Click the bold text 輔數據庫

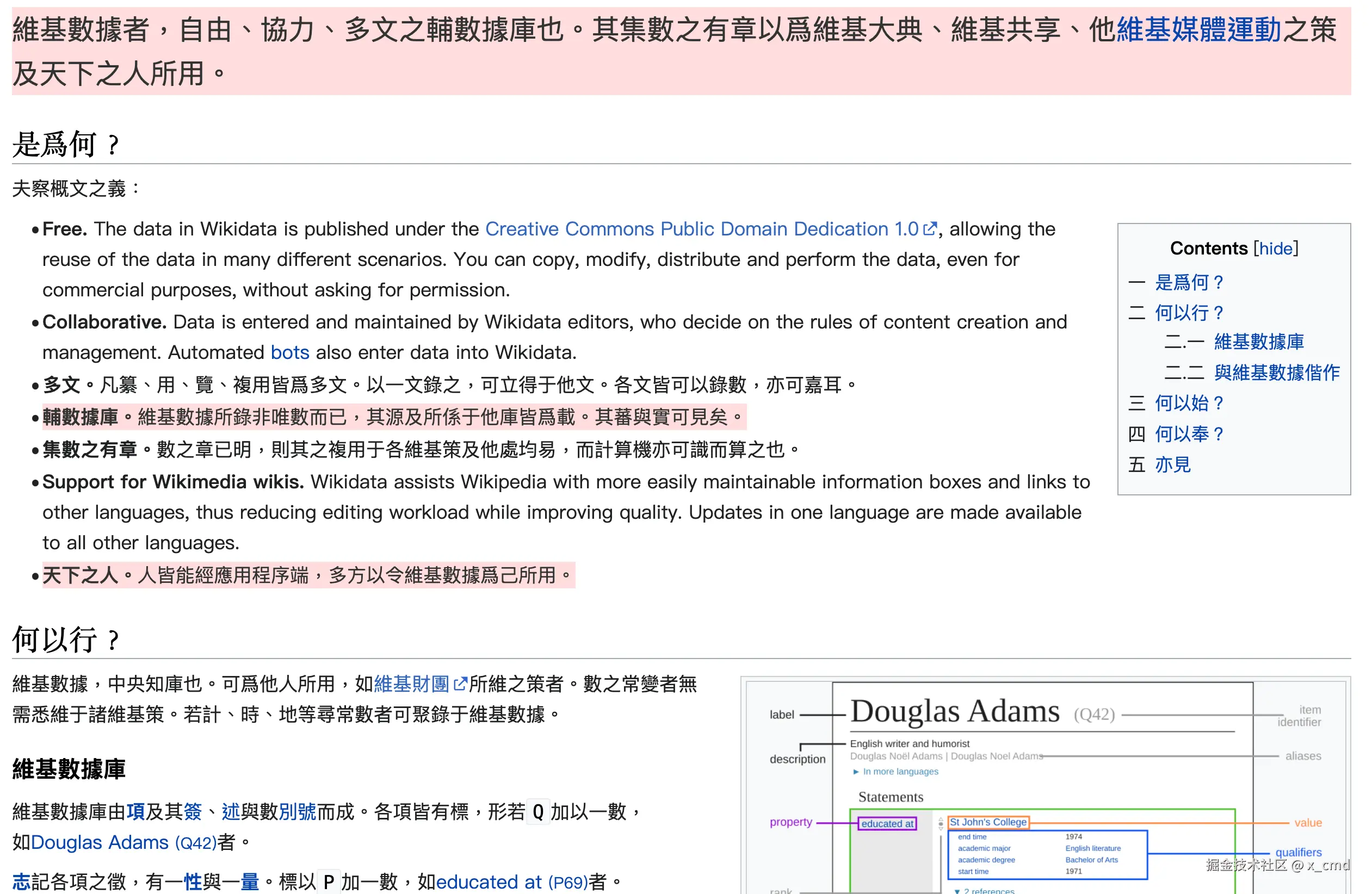(x=80, y=417)
